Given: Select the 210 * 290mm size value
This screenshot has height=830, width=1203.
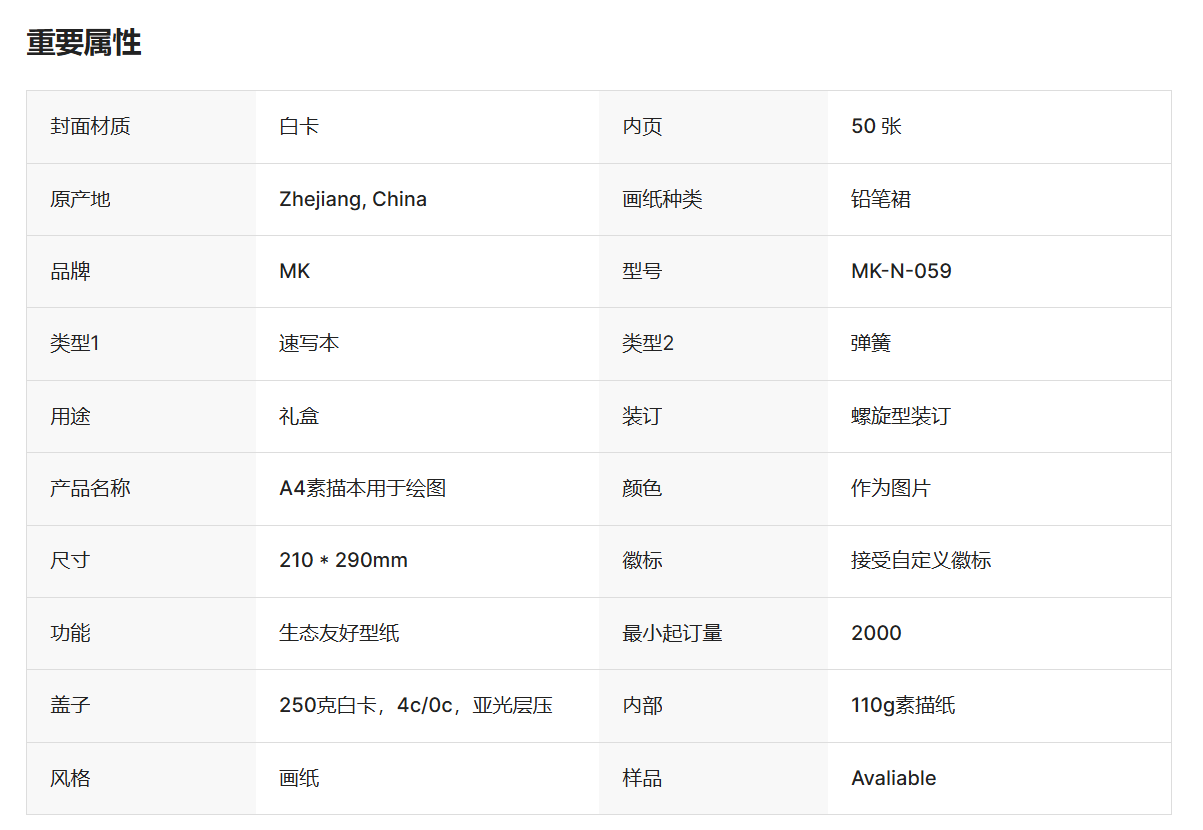Looking at the screenshot, I should (x=343, y=560).
